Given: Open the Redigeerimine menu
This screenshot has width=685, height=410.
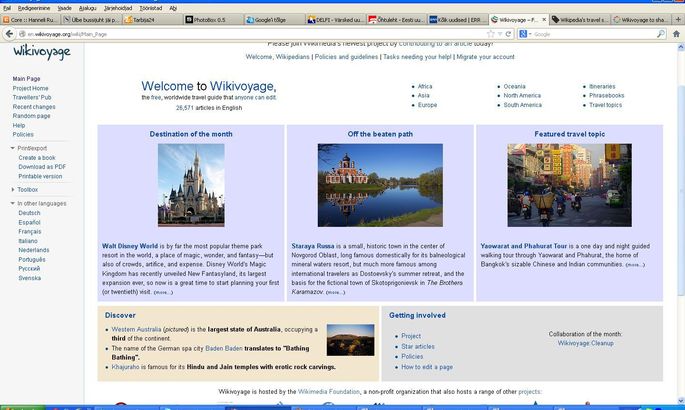Looking at the screenshot, I should coord(34,8).
